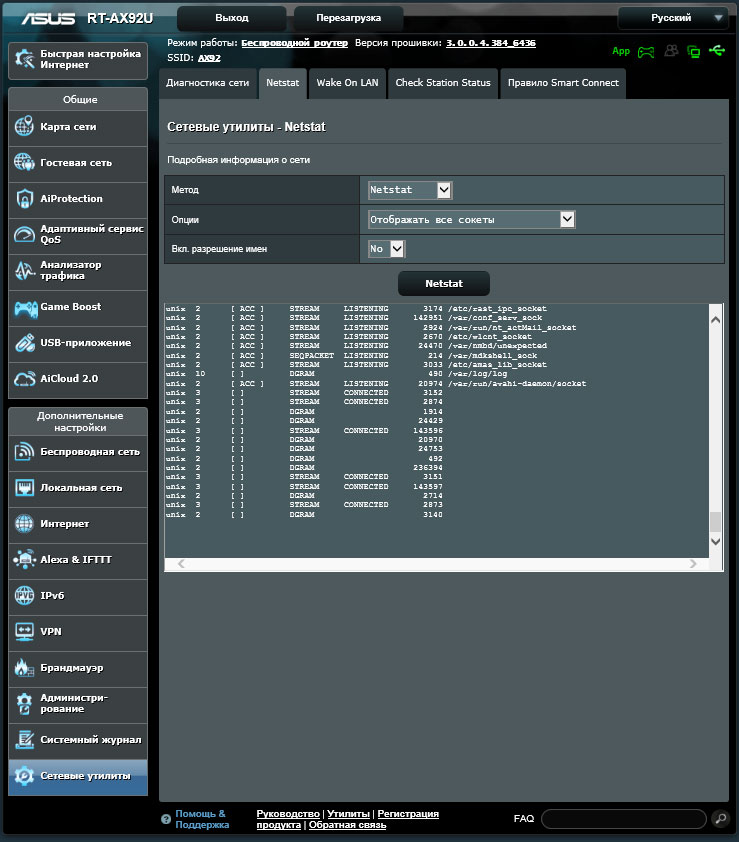739x842 pixels.
Task: Open Беспроводная сеть wireless icon
Action: point(25,452)
